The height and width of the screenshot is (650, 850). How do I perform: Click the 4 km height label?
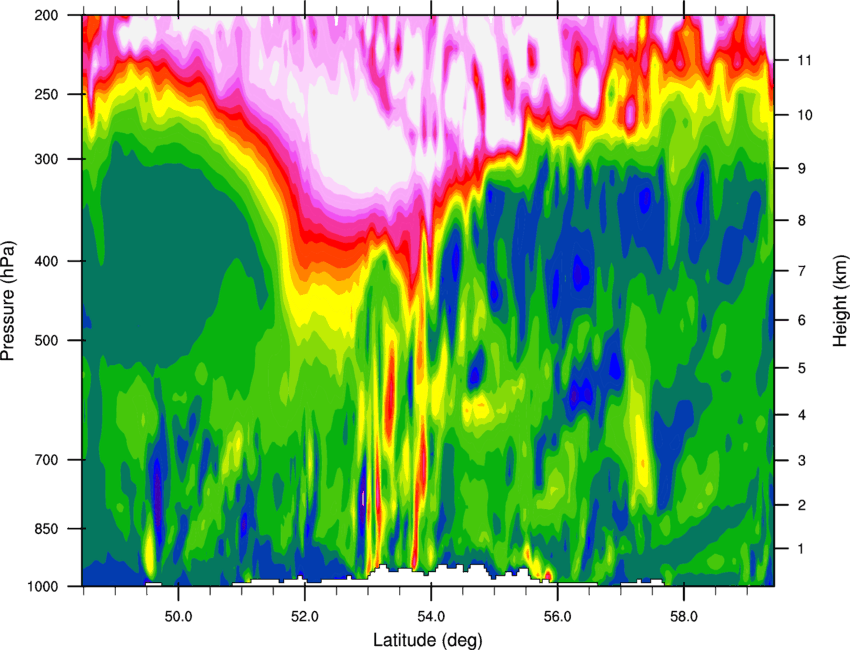coord(802,415)
